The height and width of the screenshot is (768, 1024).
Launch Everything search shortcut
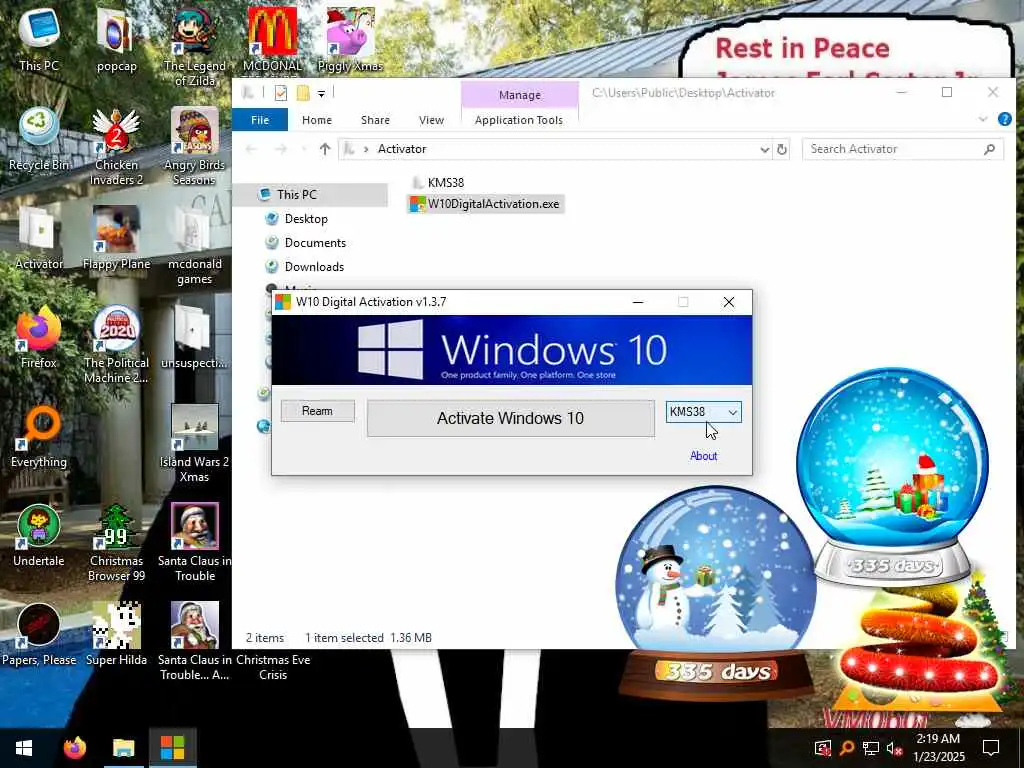39,436
